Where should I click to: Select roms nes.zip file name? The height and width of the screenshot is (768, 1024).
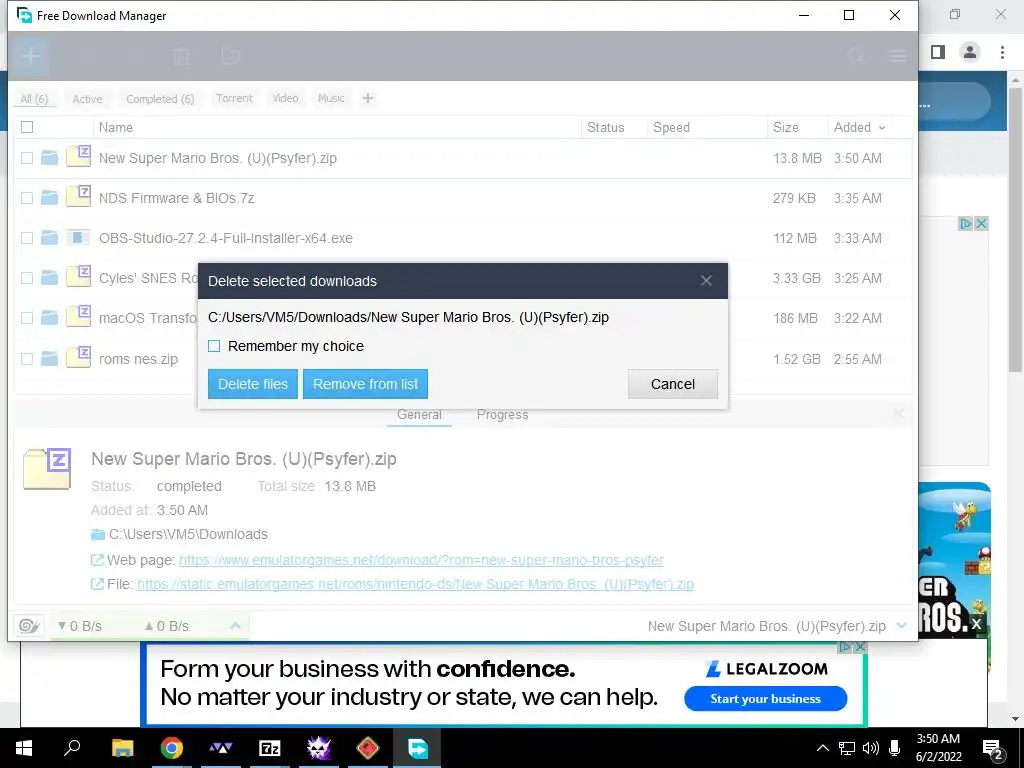138,359
